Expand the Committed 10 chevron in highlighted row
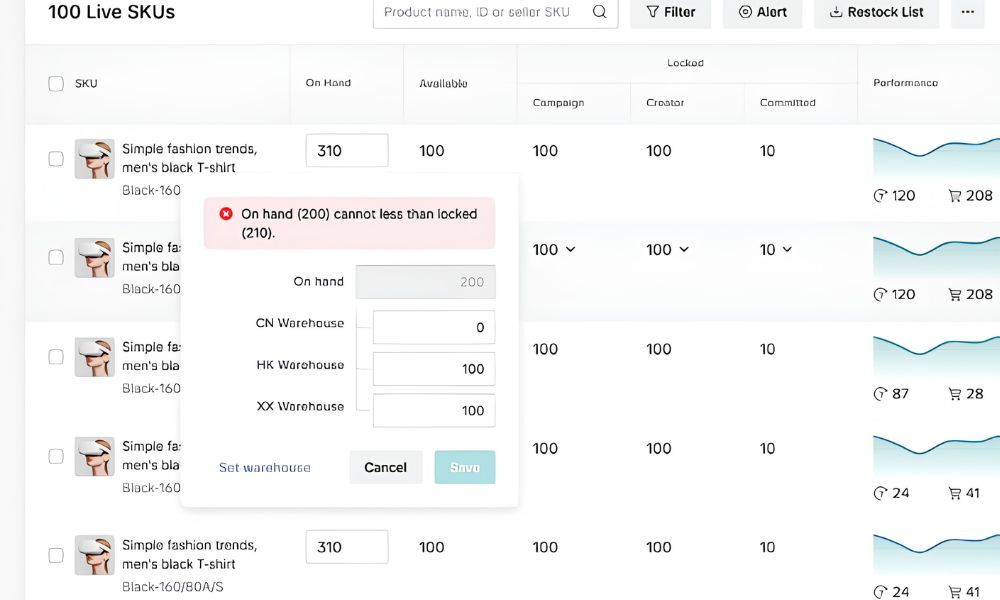Image resolution: width=1000 pixels, height=600 pixels. pyautogui.click(x=787, y=249)
